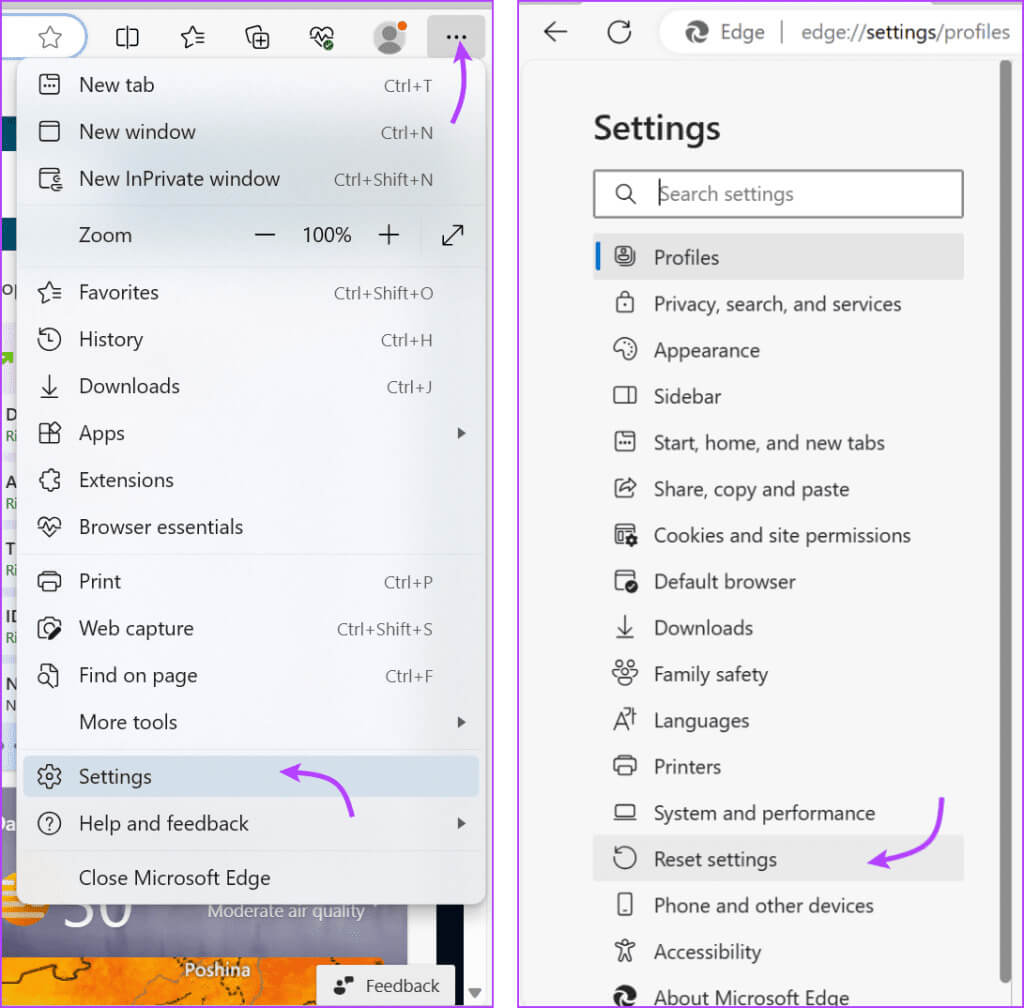Image resolution: width=1024 pixels, height=1008 pixels.
Task: Click the scroll down arrow beside Feedback
Action: (475, 993)
